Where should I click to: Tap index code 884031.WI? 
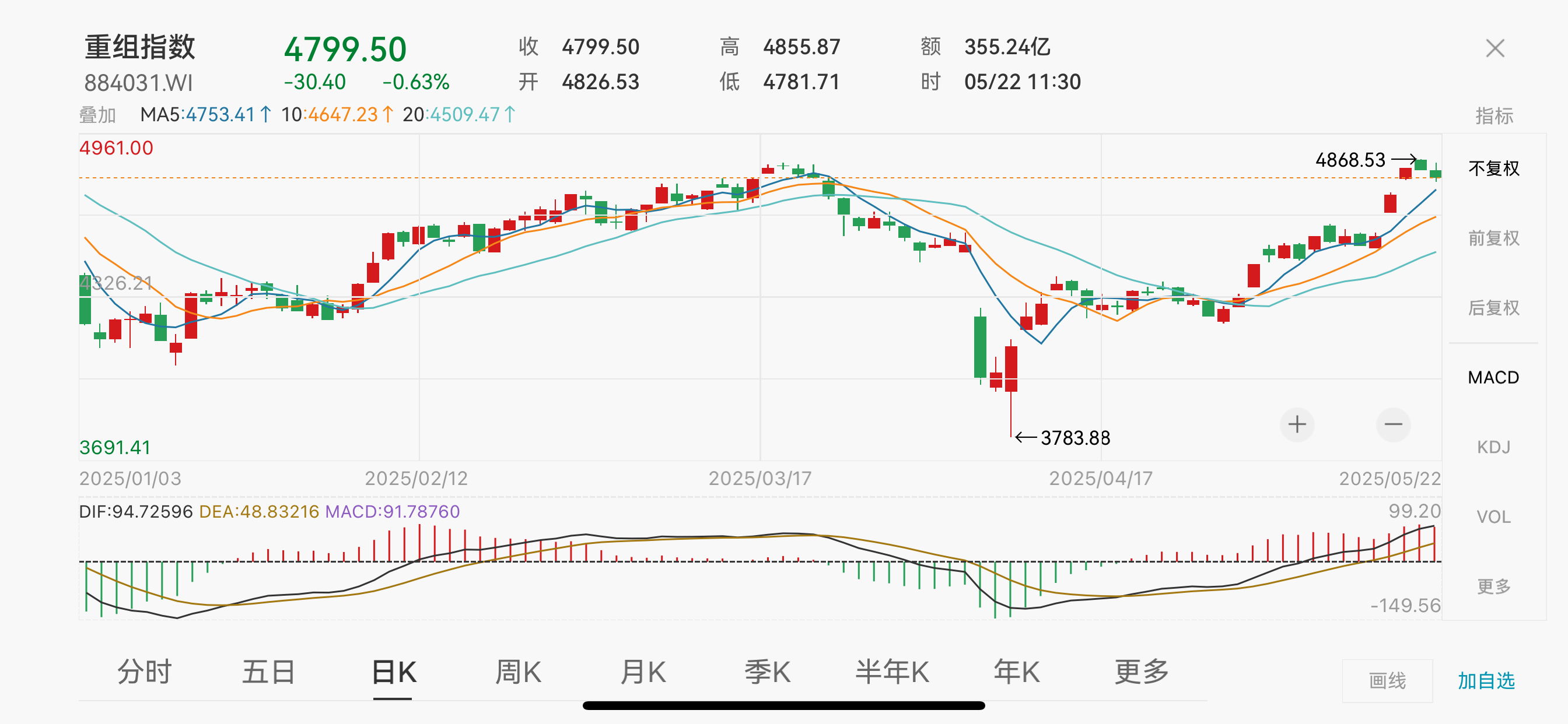coord(138,83)
